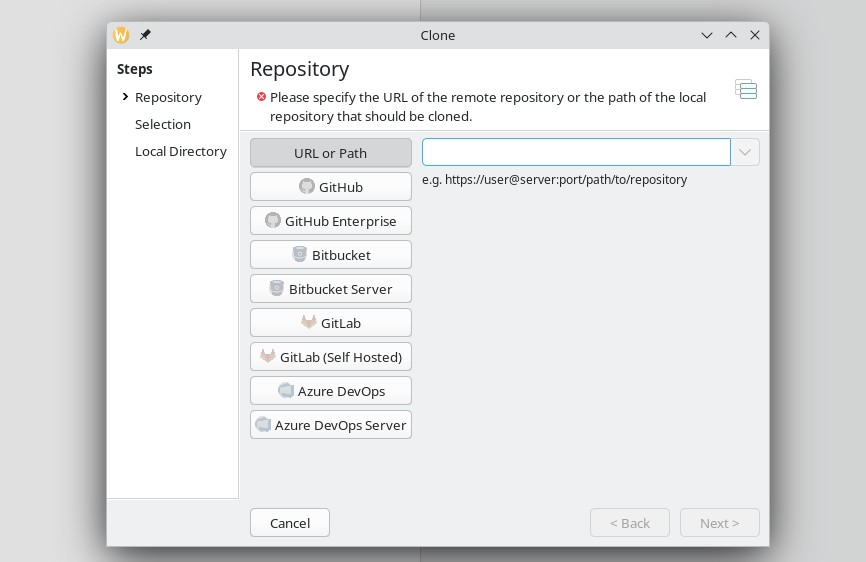The image size is (866, 562).
Task: Activate the URL or Path toggle button
Action: 331,153
